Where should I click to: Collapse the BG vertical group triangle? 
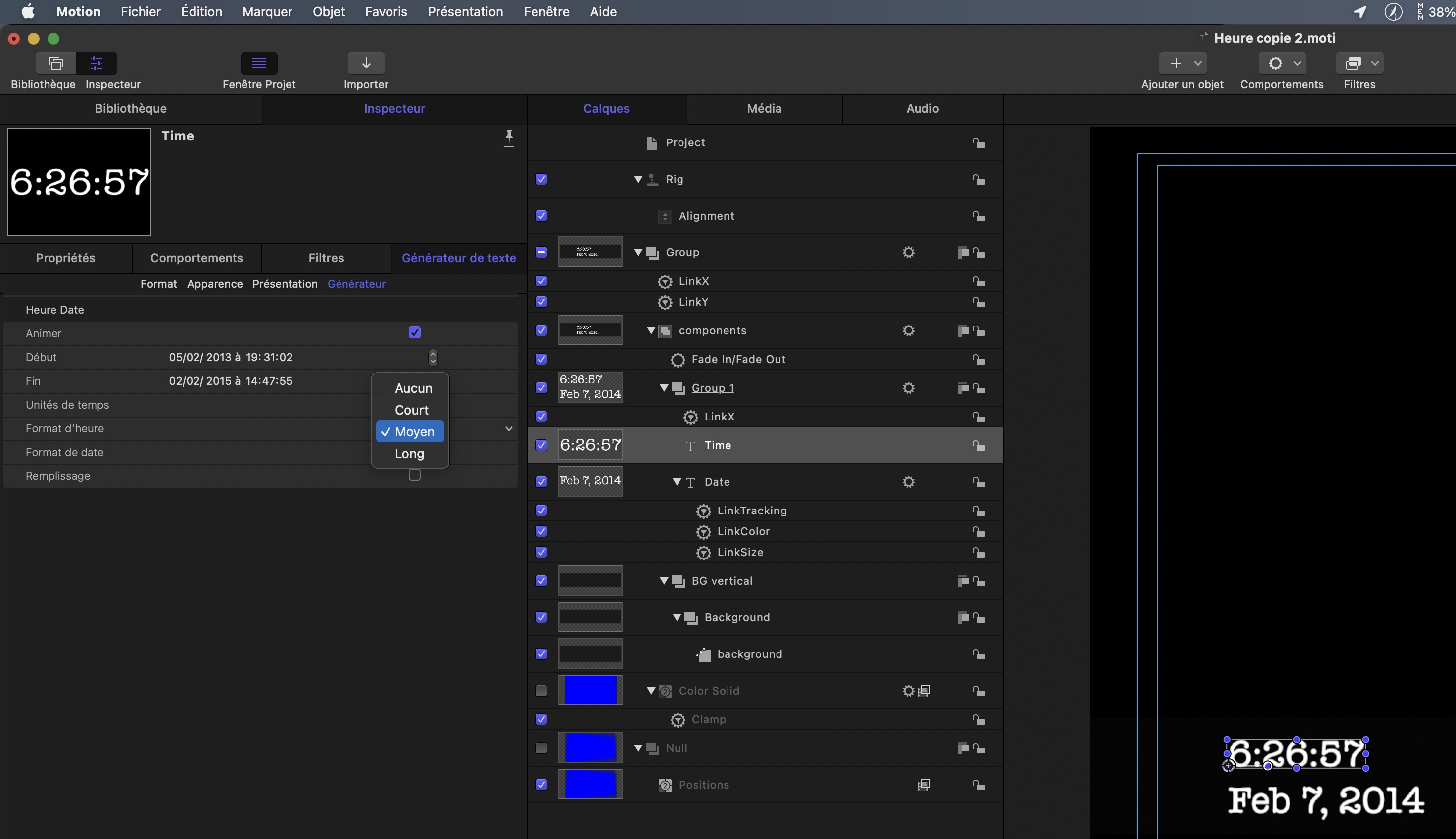click(x=664, y=581)
